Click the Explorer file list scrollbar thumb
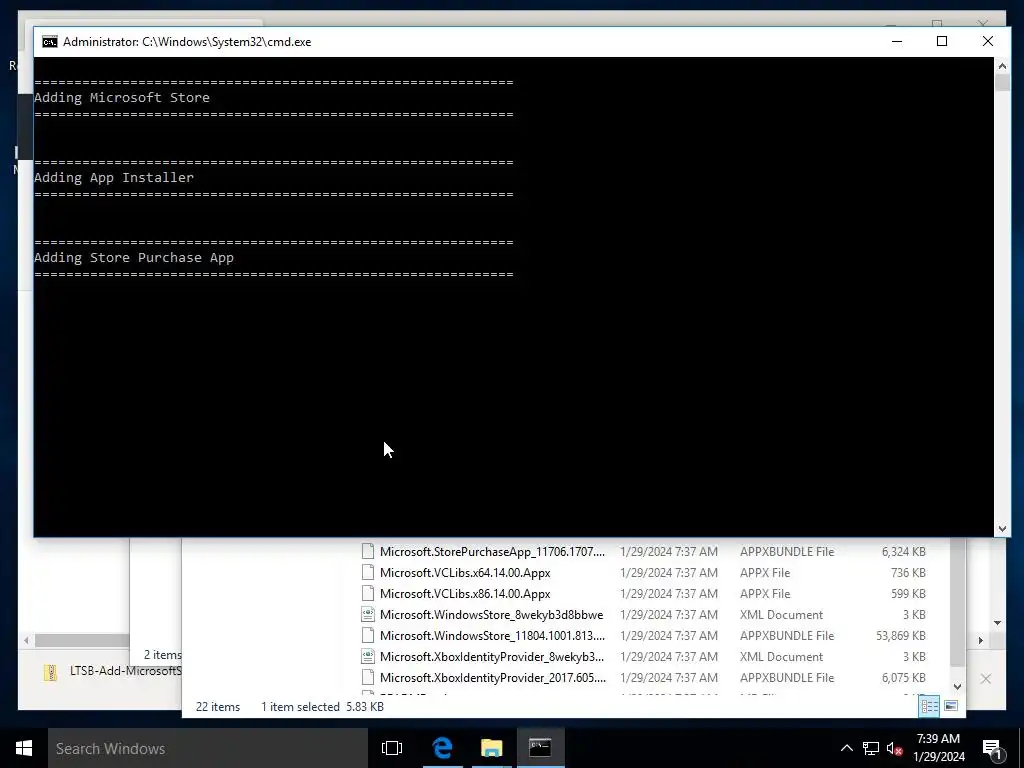This screenshot has width=1024, height=768. pyautogui.click(x=957, y=604)
